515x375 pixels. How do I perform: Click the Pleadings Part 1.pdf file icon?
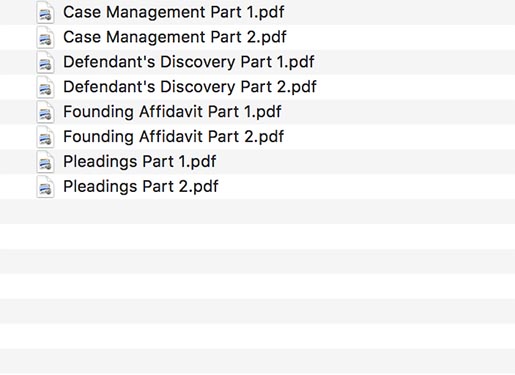click(x=45, y=162)
